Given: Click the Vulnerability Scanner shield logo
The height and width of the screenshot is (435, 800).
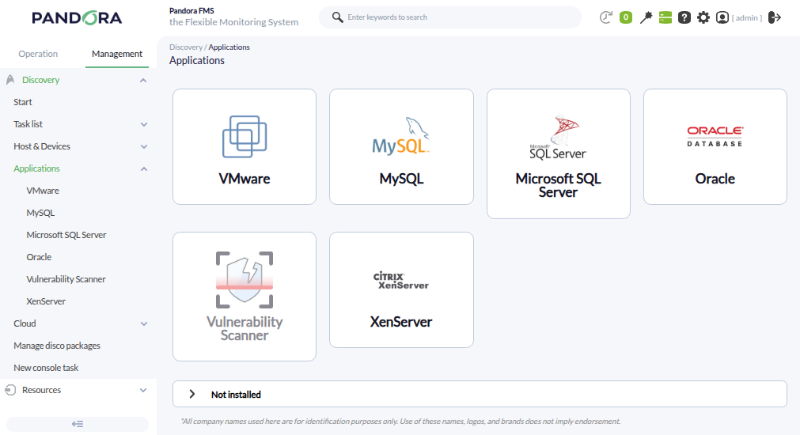Looking at the screenshot, I should tap(244, 280).
